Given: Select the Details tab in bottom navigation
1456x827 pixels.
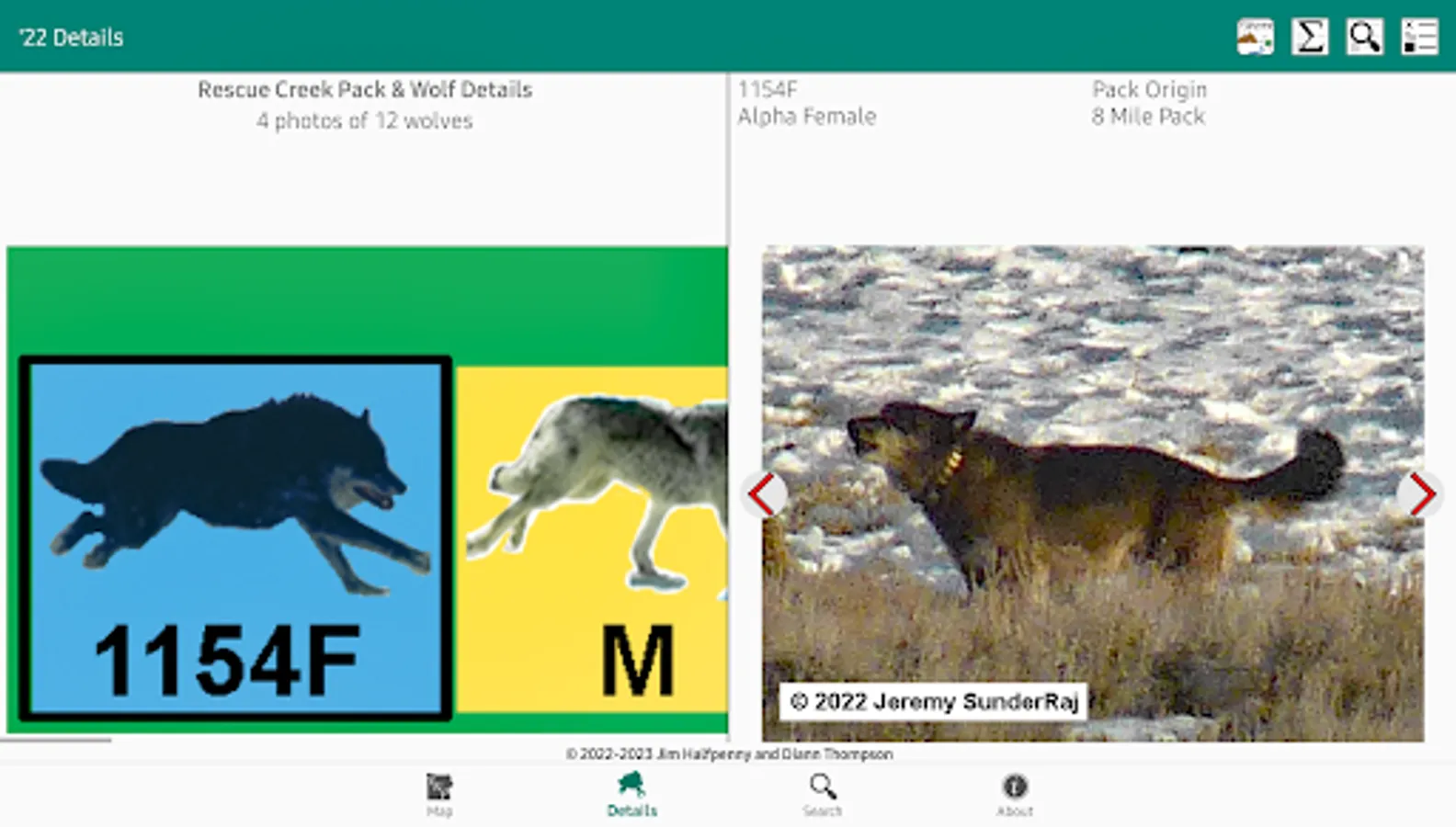Looking at the screenshot, I should pos(632,795).
